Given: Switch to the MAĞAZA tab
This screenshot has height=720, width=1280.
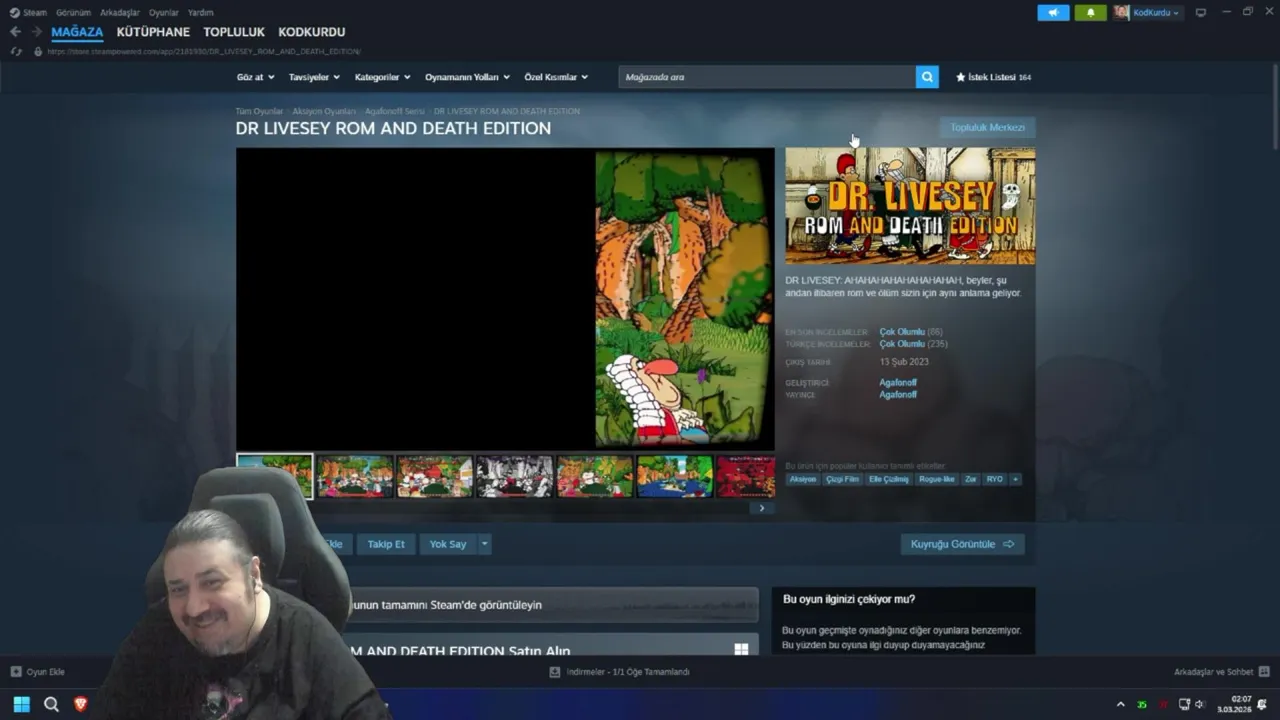Looking at the screenshot, I should (x=77, y=32).
